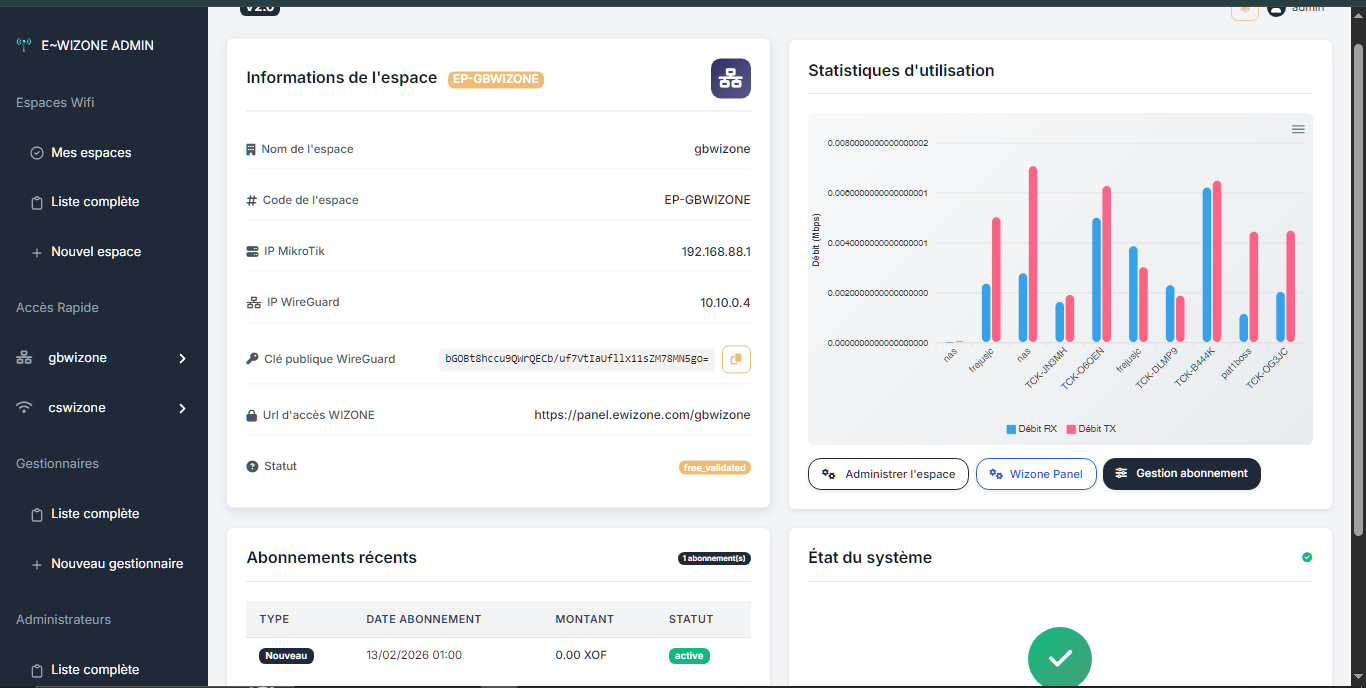1366x688 pixels.
Task: Click the E~WIZONE ADMIN antenna logo
Action: click(x=24, y=46)
